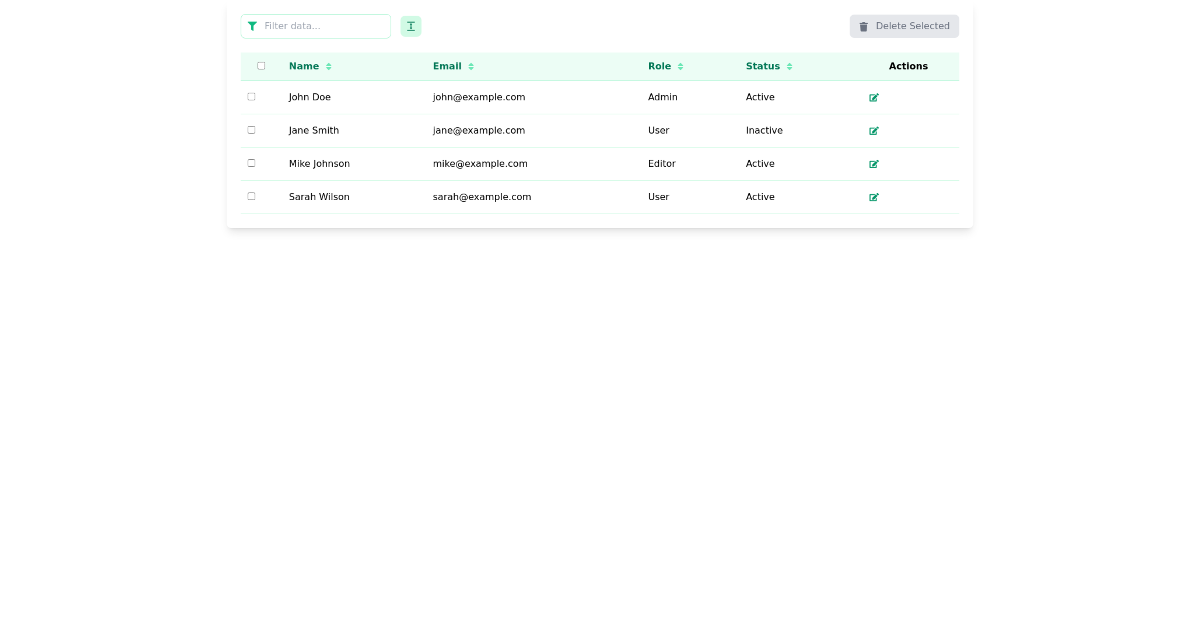1200x630 pixels.
Task: Click the Actions column header
Action: click(908, 66)
